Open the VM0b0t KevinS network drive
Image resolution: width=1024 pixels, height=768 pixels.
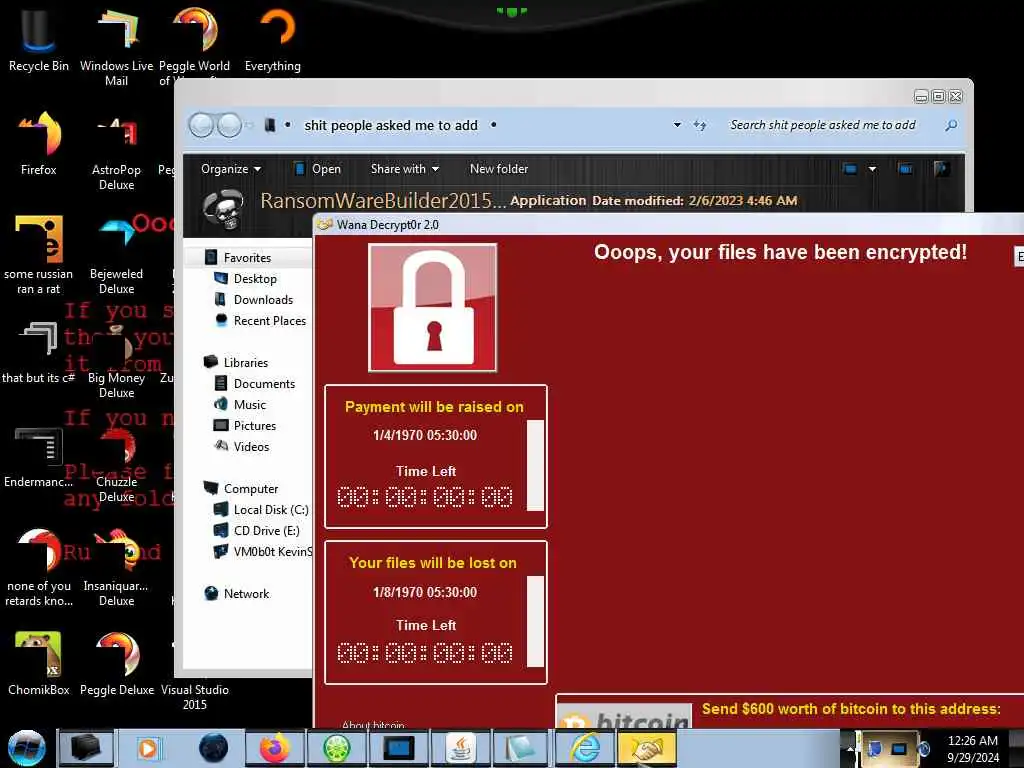click(x=263, y=551)
